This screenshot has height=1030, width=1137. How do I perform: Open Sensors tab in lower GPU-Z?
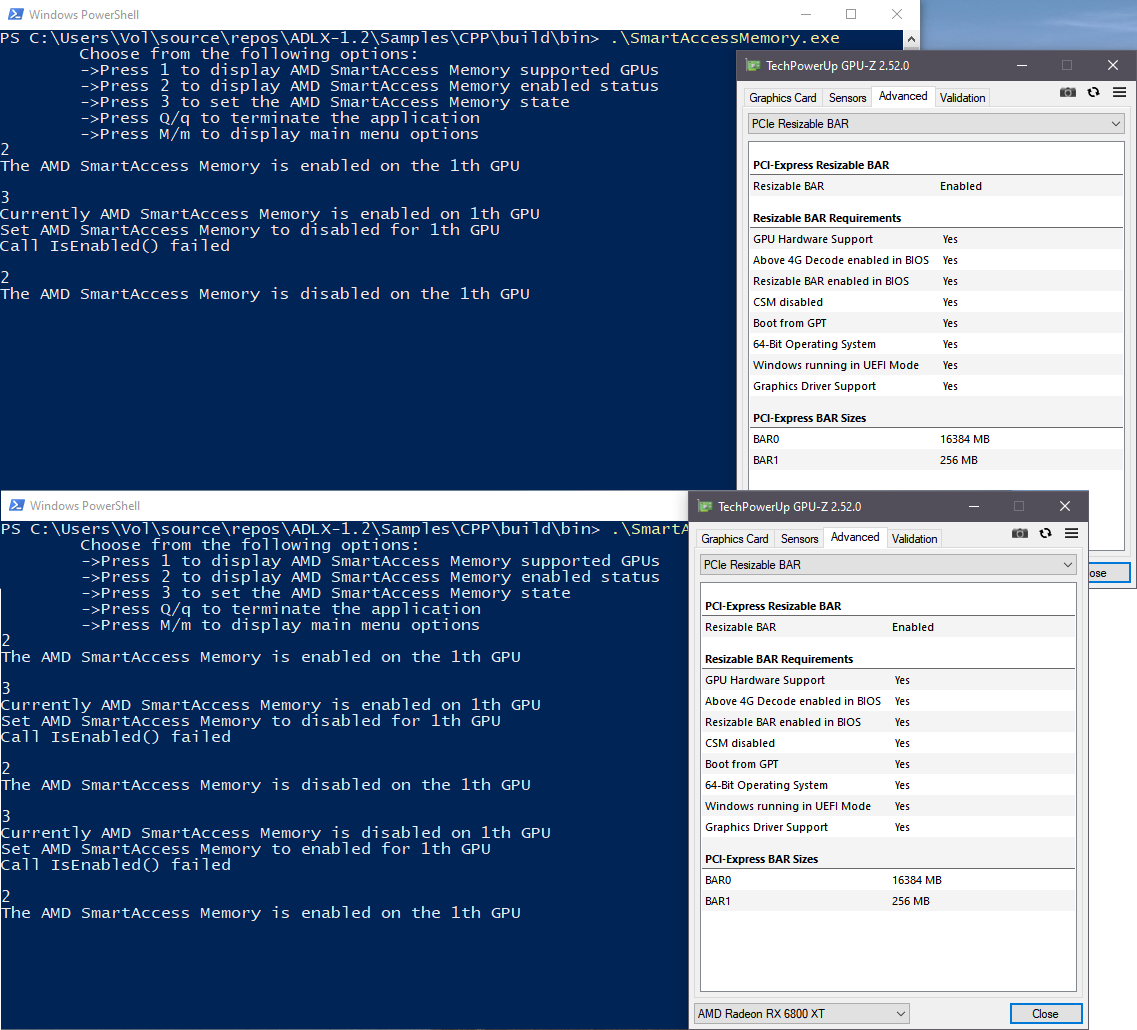799,538
